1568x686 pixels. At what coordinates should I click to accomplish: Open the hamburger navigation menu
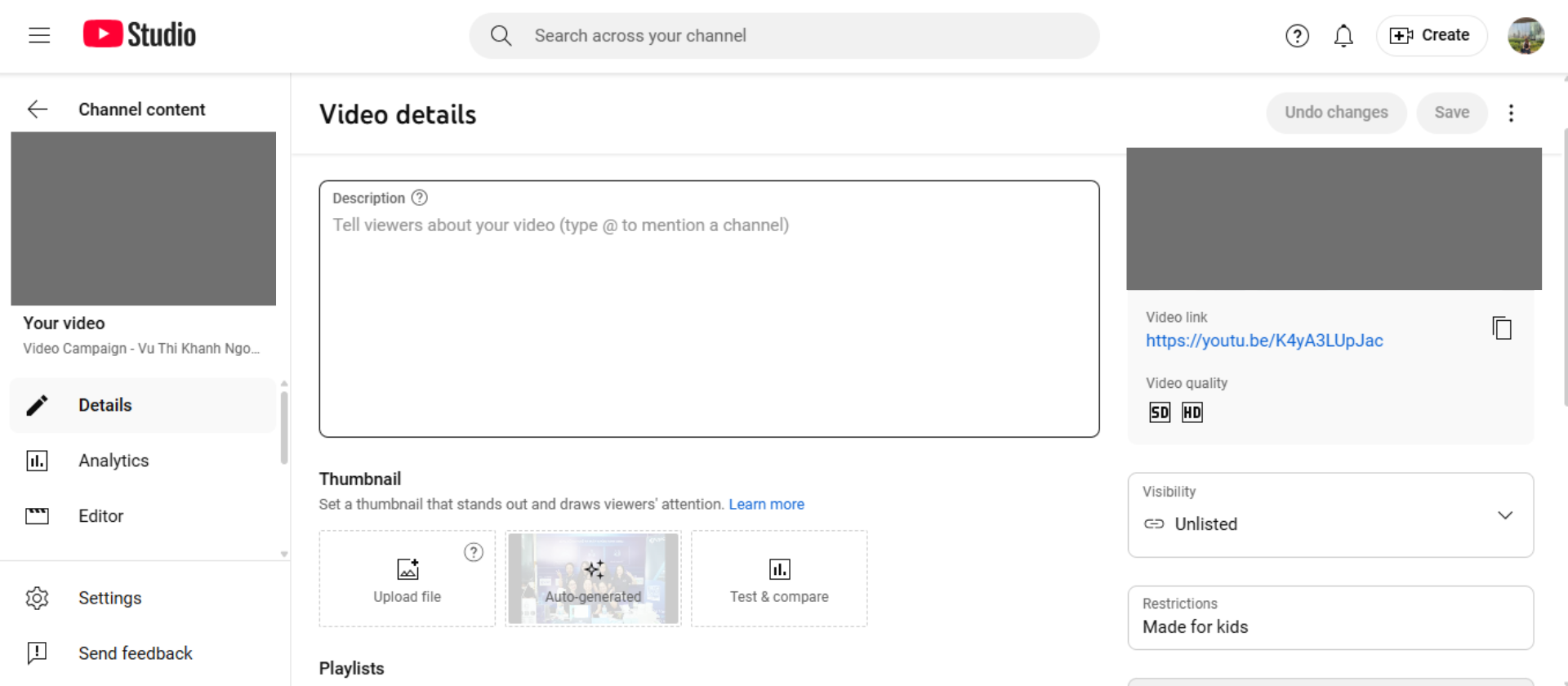click(x=39, y=35)
